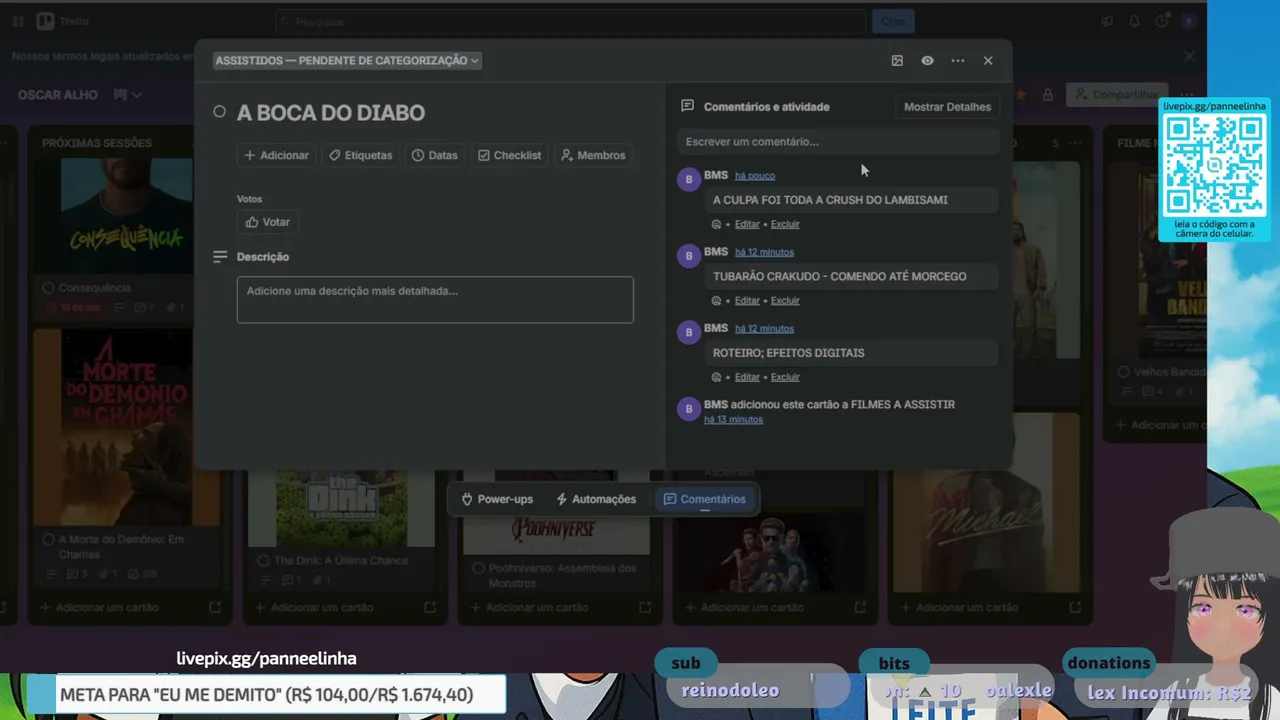Click the Descrição lines icon

point(220,257)
